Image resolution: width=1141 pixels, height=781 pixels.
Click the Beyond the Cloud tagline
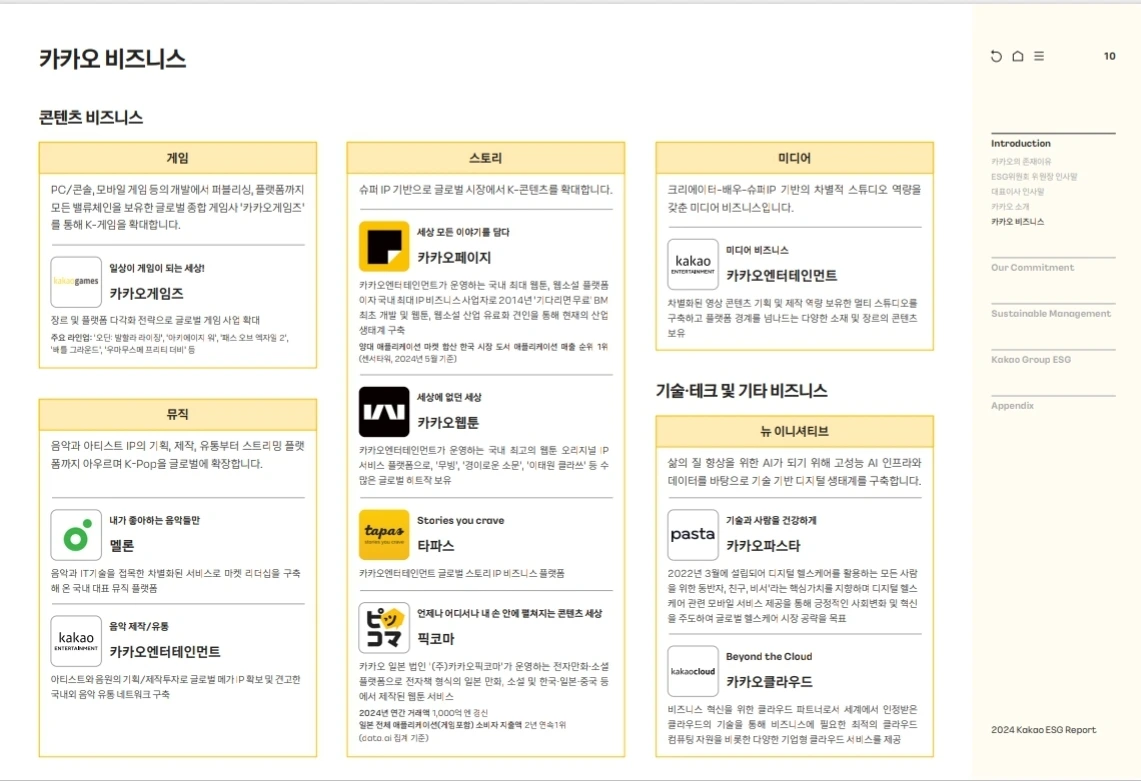click(768, 657)
